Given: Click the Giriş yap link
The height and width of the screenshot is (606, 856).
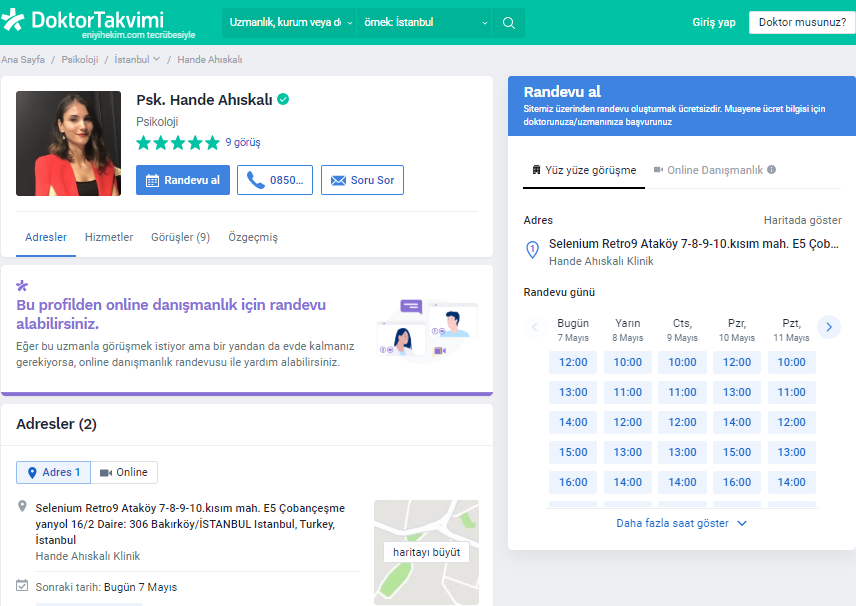Looking at the screenshot, I should coord(714,22).
